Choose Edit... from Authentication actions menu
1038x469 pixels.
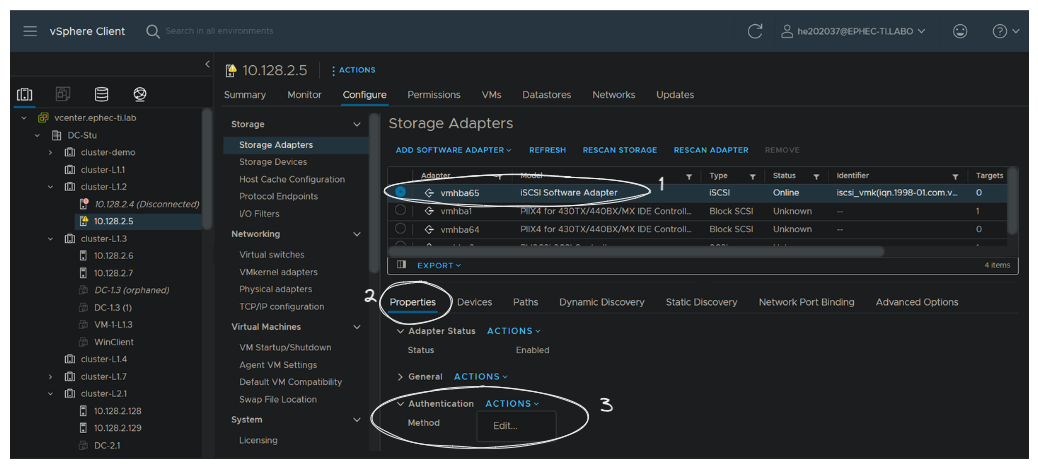[506, 426]
